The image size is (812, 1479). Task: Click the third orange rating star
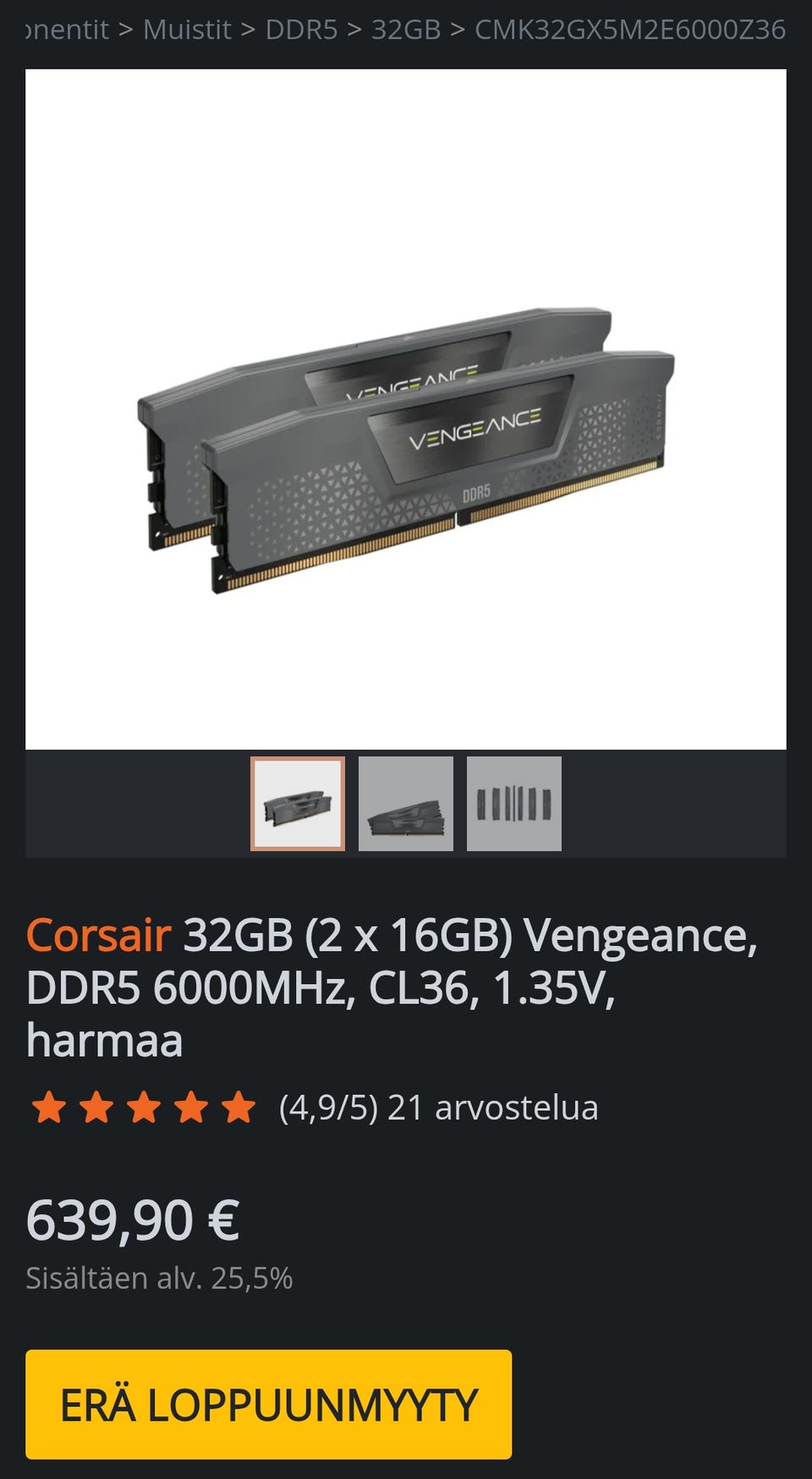click(144, 1107)
